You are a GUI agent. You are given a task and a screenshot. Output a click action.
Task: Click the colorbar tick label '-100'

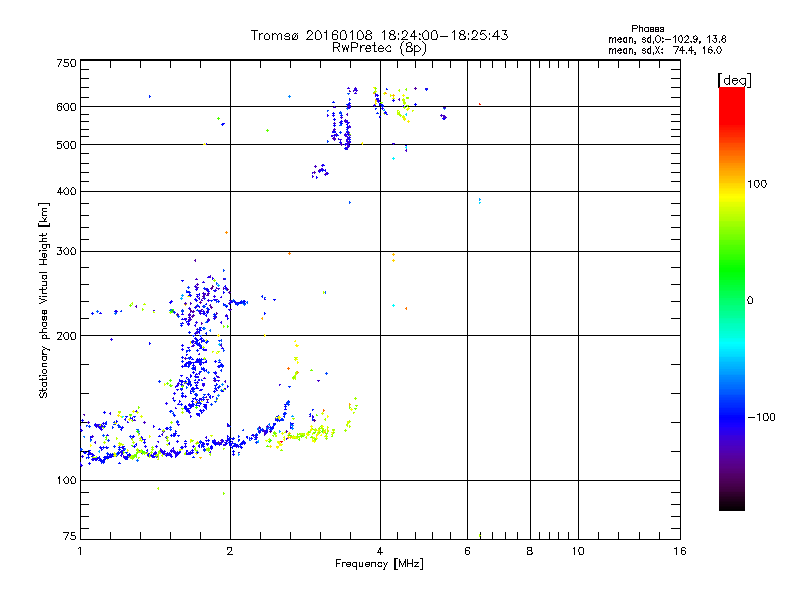click(x=761, y=417)
